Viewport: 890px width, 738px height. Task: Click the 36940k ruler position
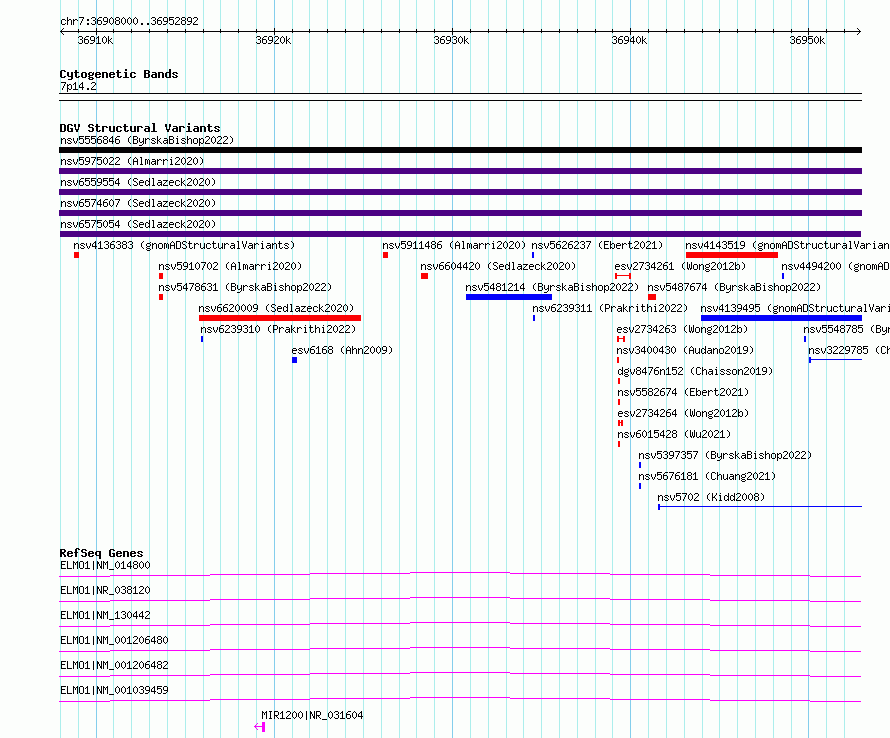(629, 40)
